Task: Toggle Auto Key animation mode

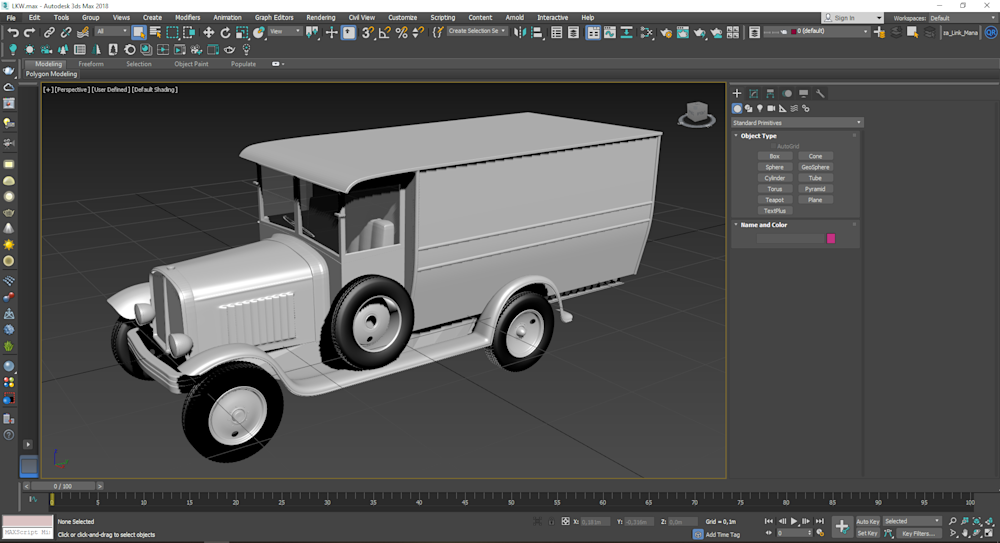Action: click(x=867, y=521)
